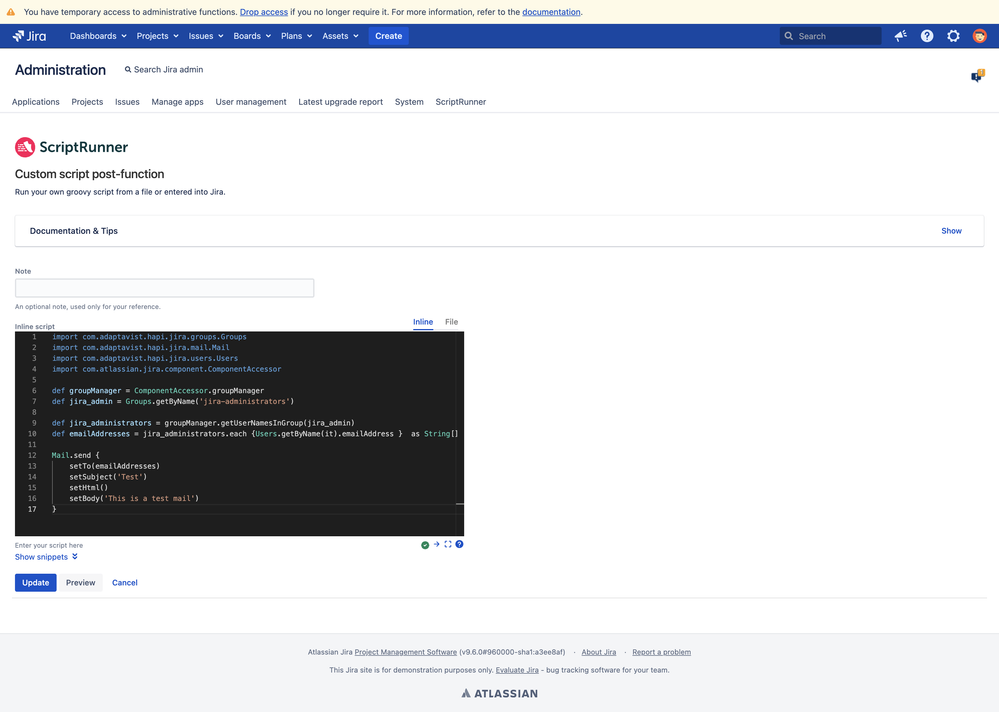This screenshot has width=999, height=712.
Task: Click the feedback icon under the avatar
Action: [977, 76]
